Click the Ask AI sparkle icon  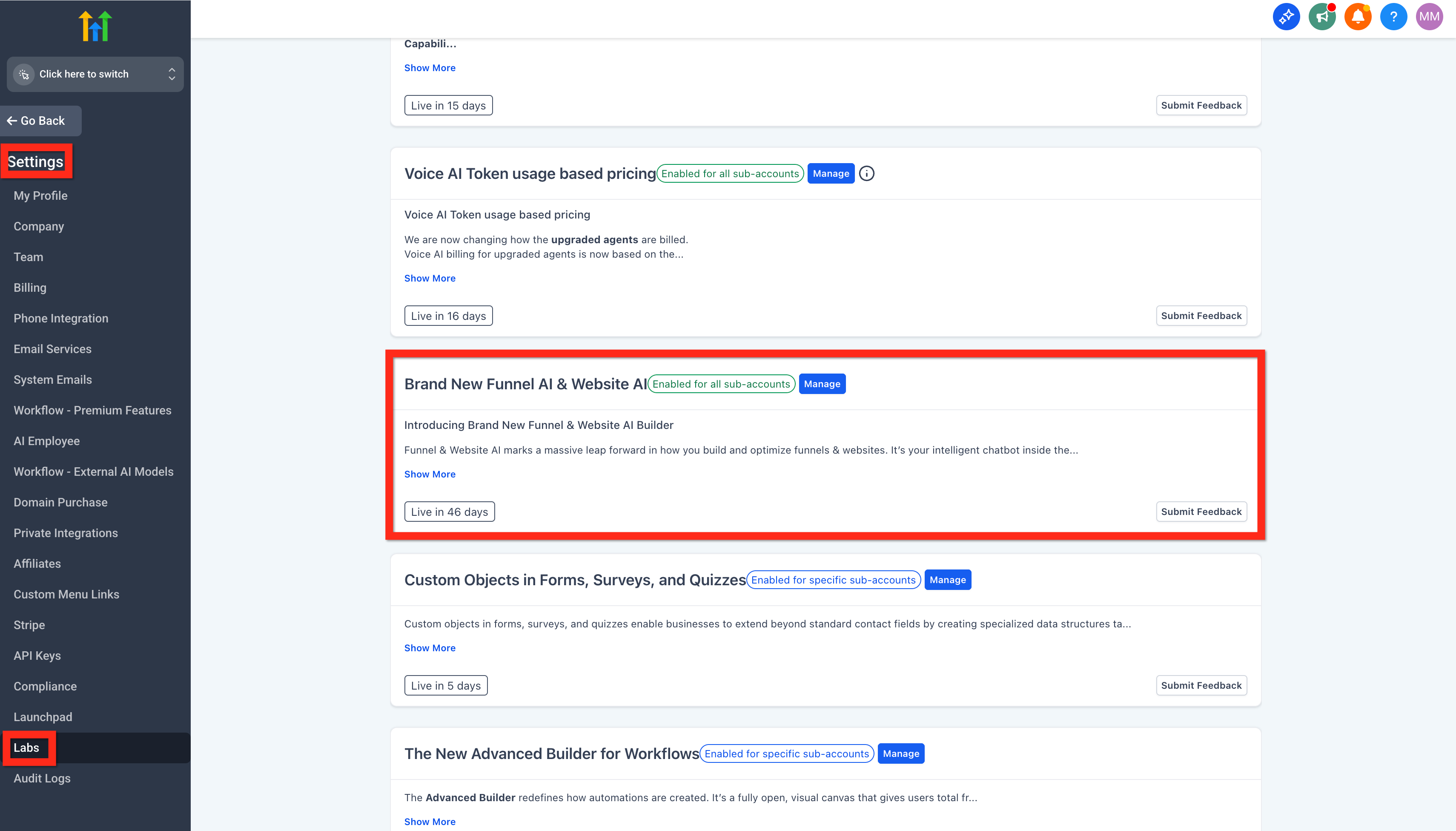(x=1286, y=17)
